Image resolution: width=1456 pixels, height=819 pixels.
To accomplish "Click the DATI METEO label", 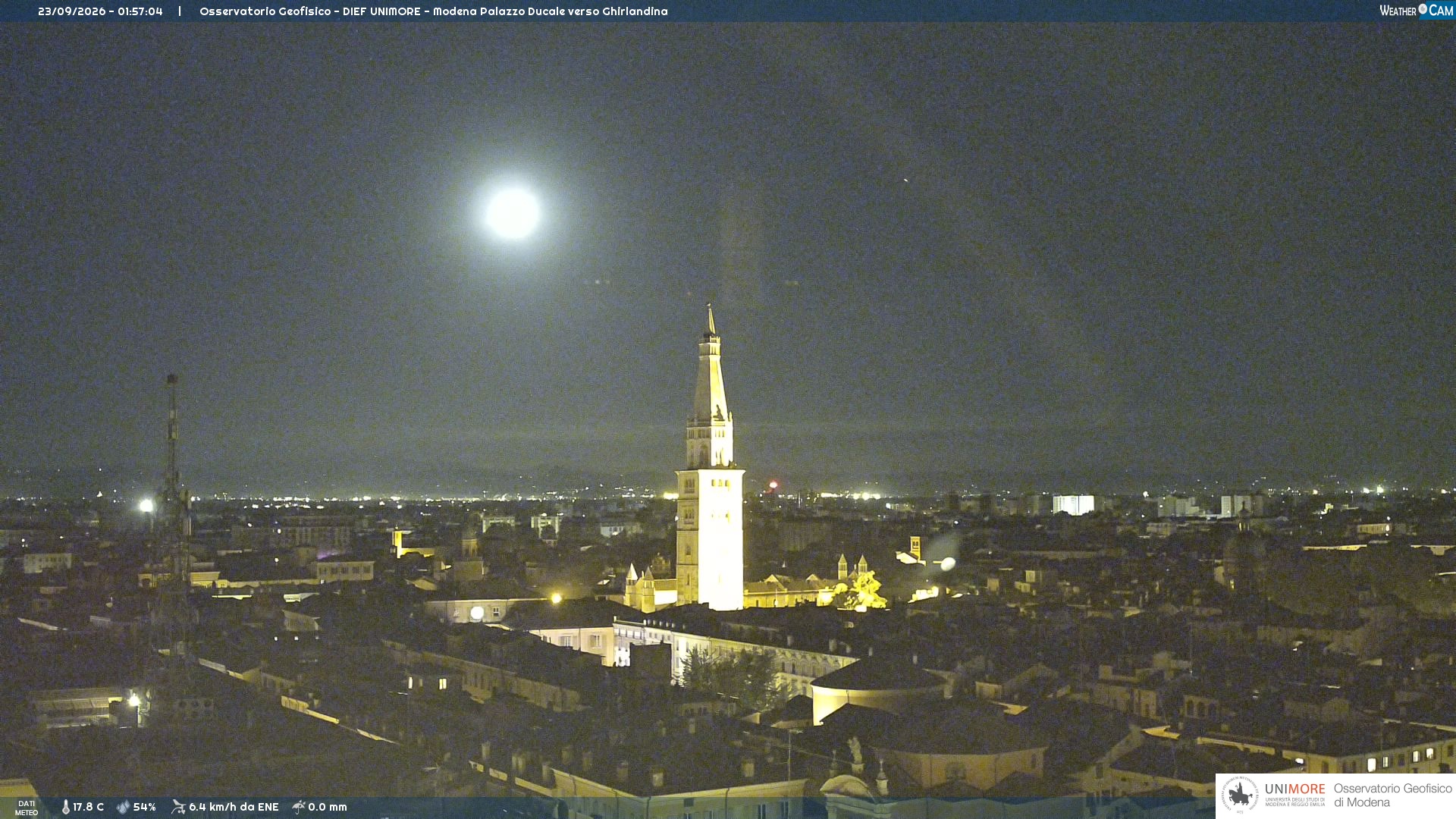I will point(27,808).
